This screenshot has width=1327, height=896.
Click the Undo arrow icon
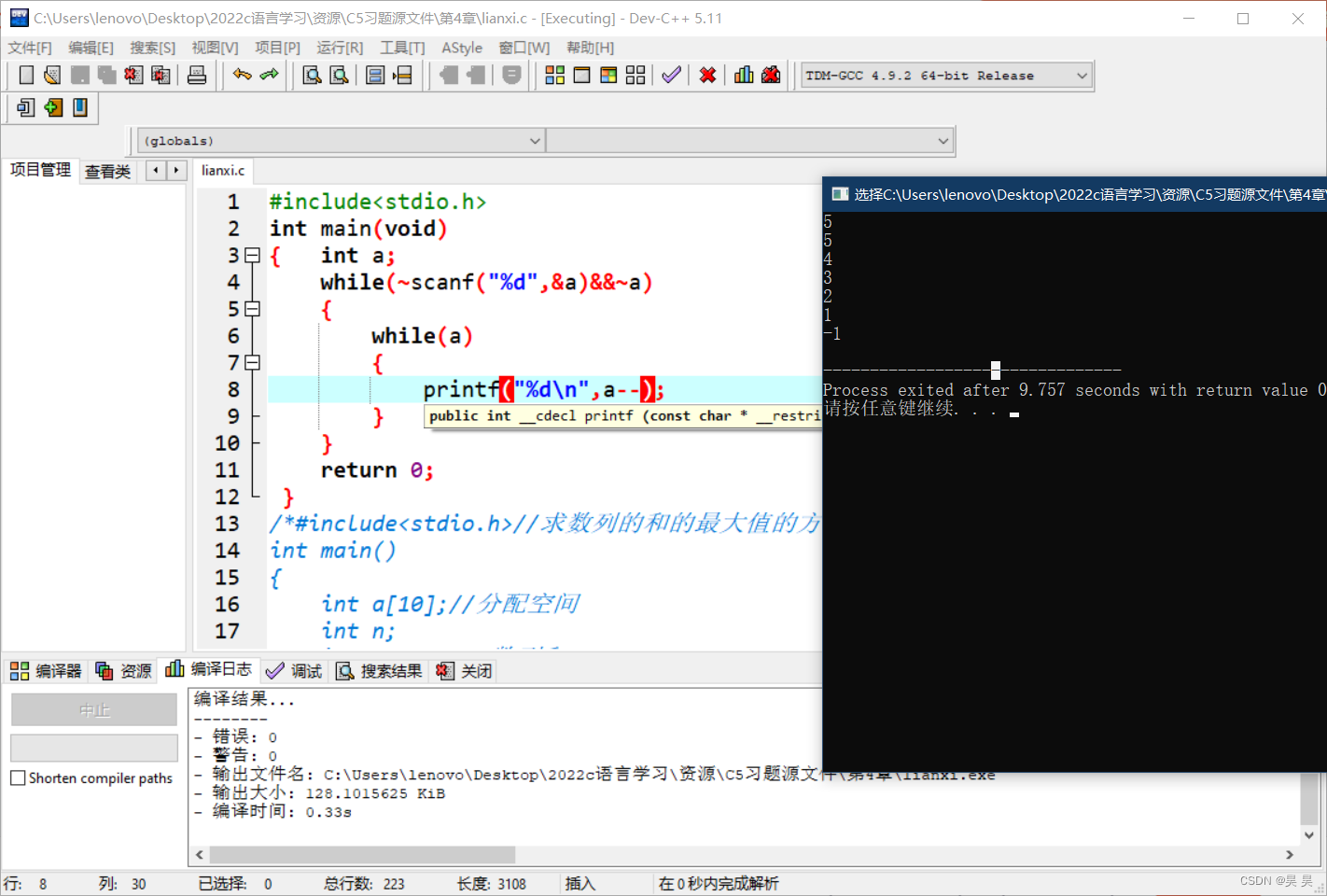pos(242,75)
